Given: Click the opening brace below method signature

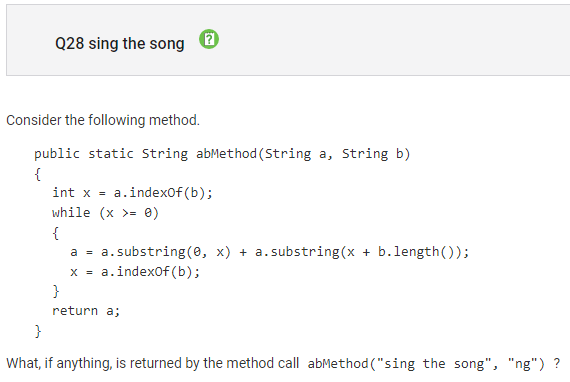Looking at the screenshot, I should click(x=37, y=174).
